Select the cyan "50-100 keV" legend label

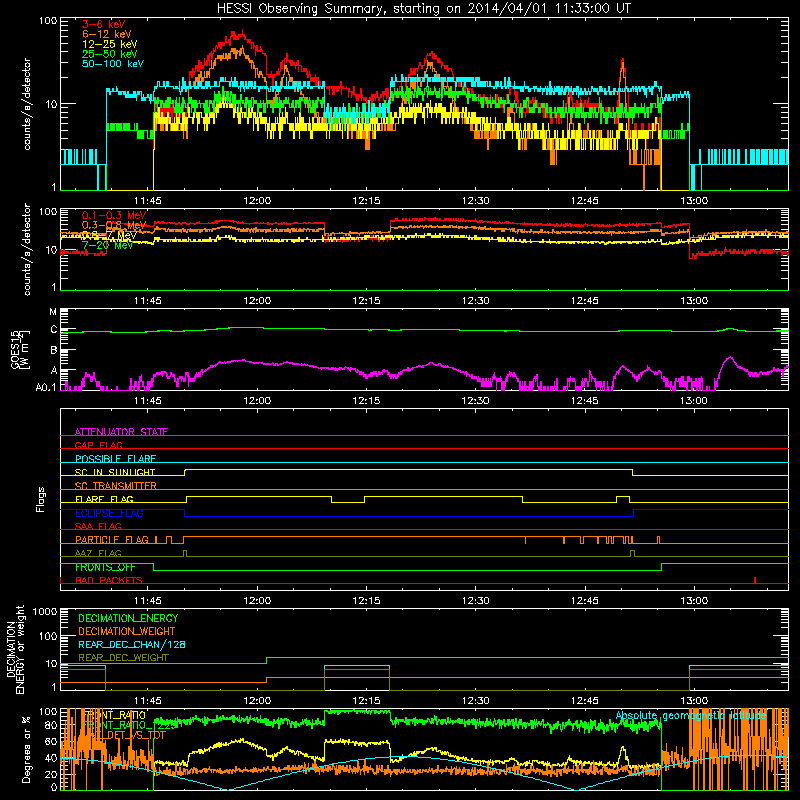tap(113, 63)
